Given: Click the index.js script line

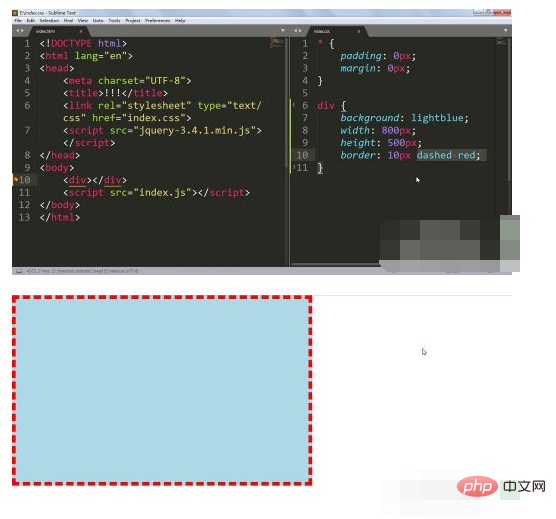Looking at the screenshot, I should click(156, 192).
